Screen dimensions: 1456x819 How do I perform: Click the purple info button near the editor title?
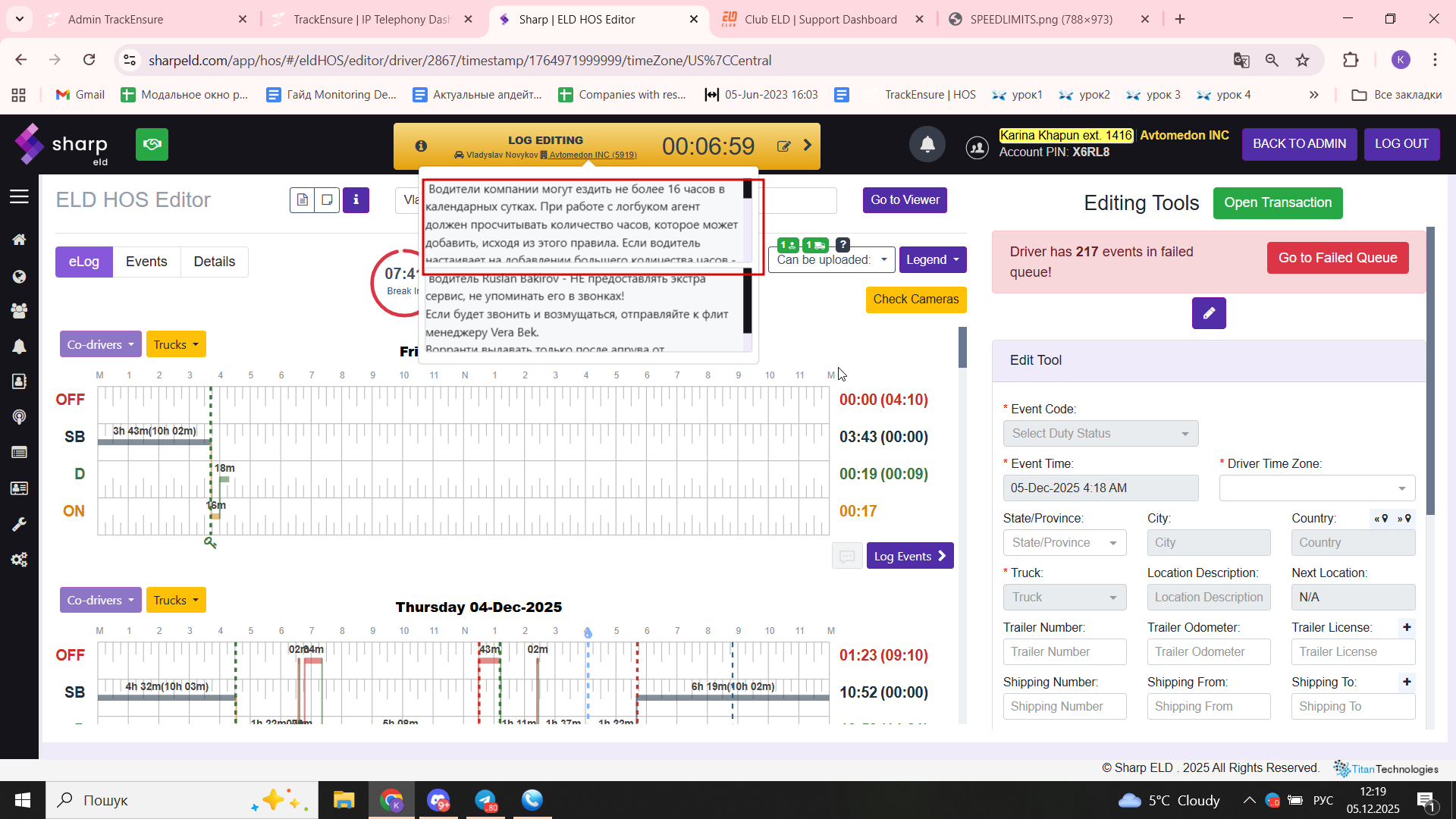click(x=356, y=200)
